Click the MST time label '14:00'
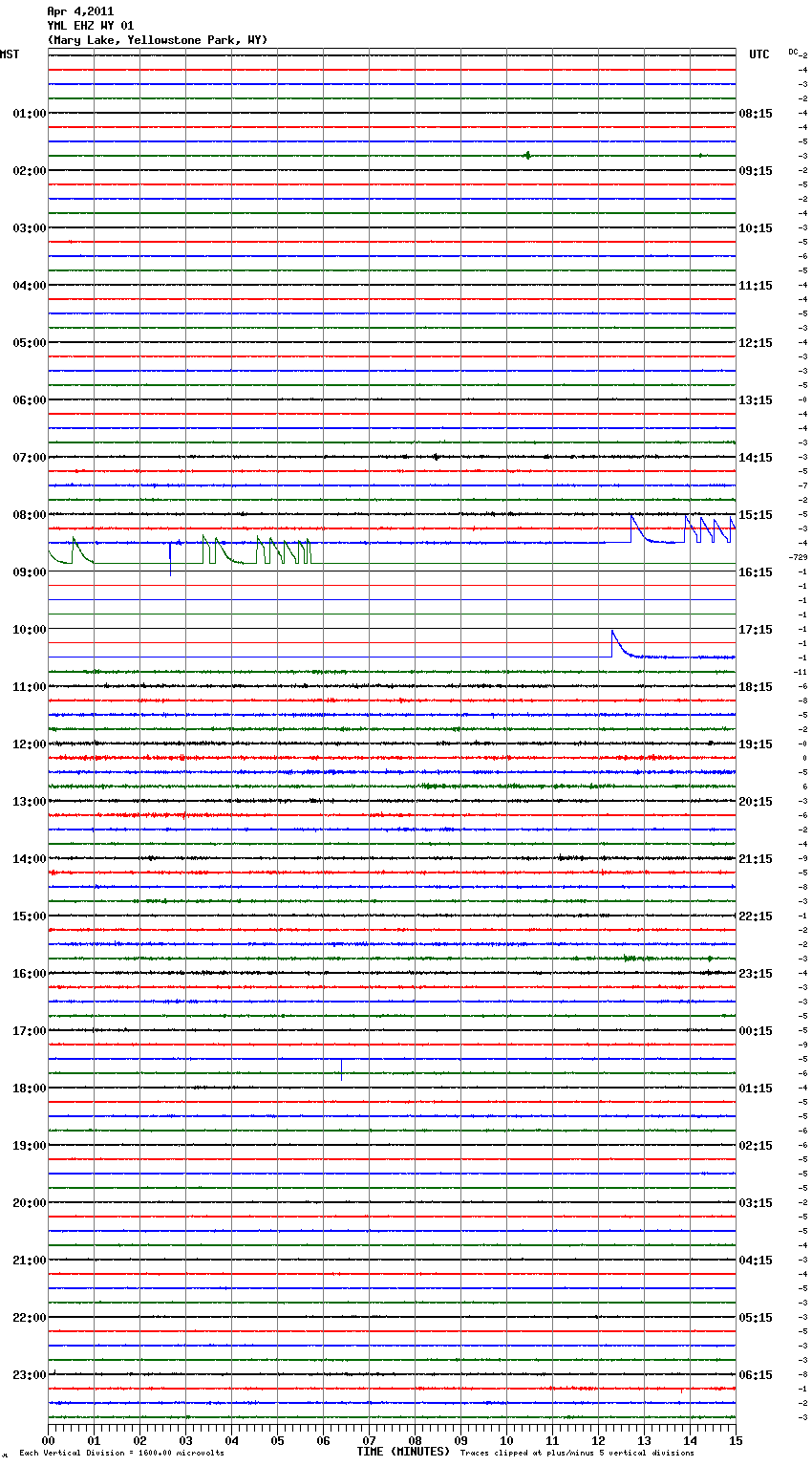 tap(29, 859)
